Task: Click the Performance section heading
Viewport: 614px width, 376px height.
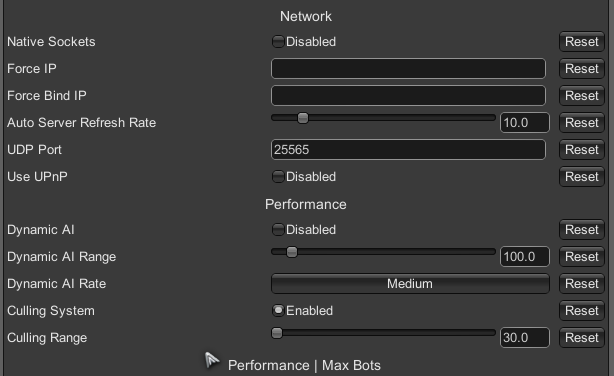Action: 306,204
